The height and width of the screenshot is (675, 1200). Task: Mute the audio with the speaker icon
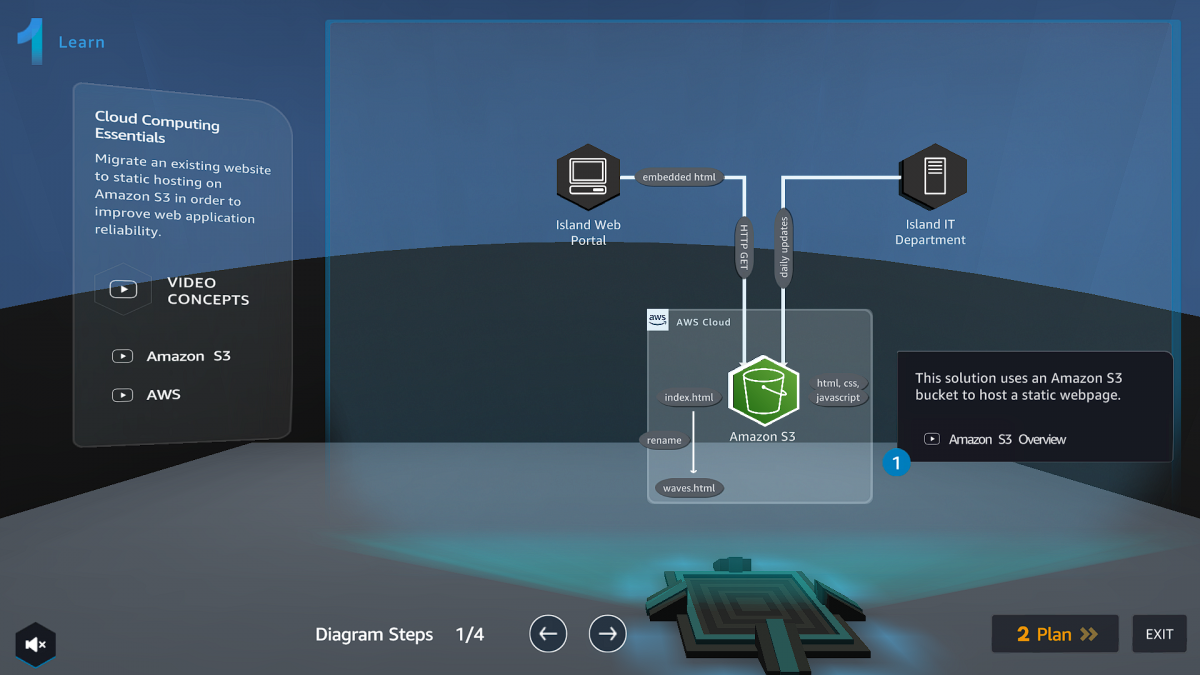click(34, 646)
